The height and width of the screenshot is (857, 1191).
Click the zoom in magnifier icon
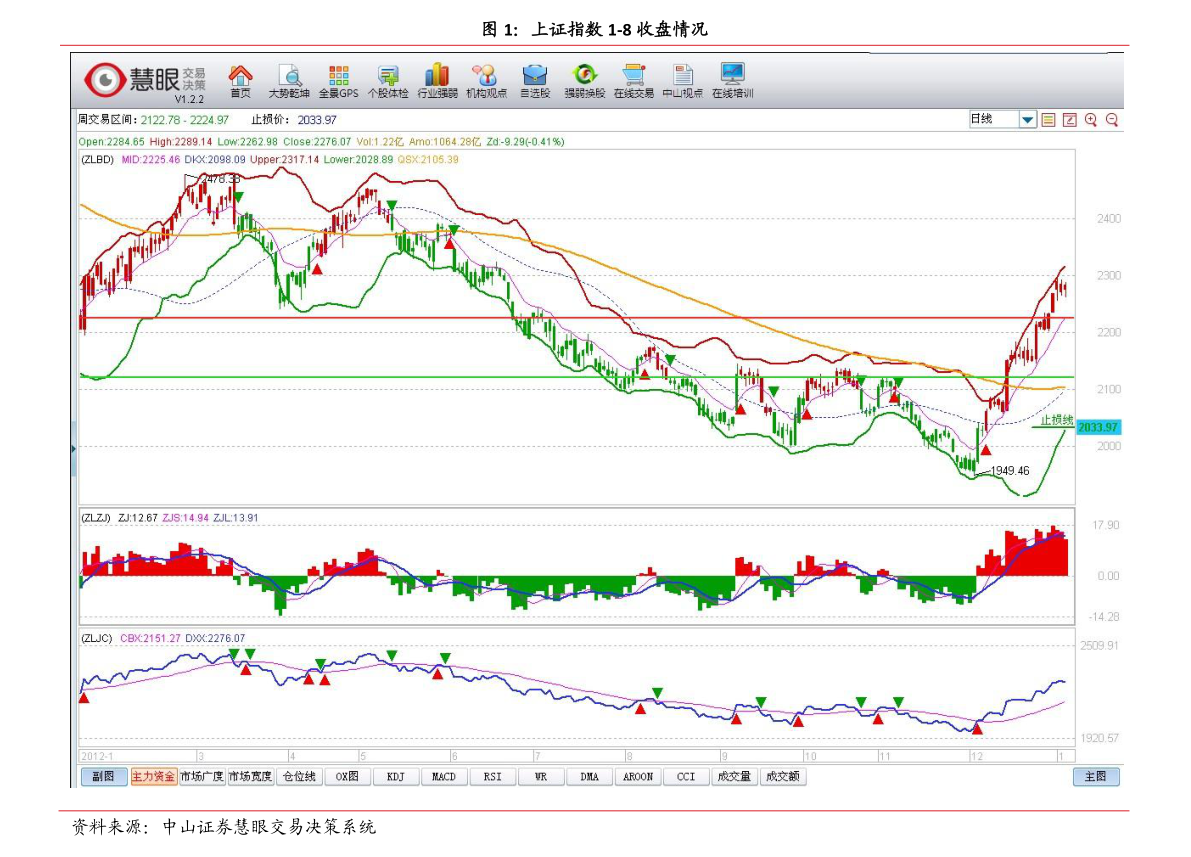pyautogui.click(x=1090, y=120)
